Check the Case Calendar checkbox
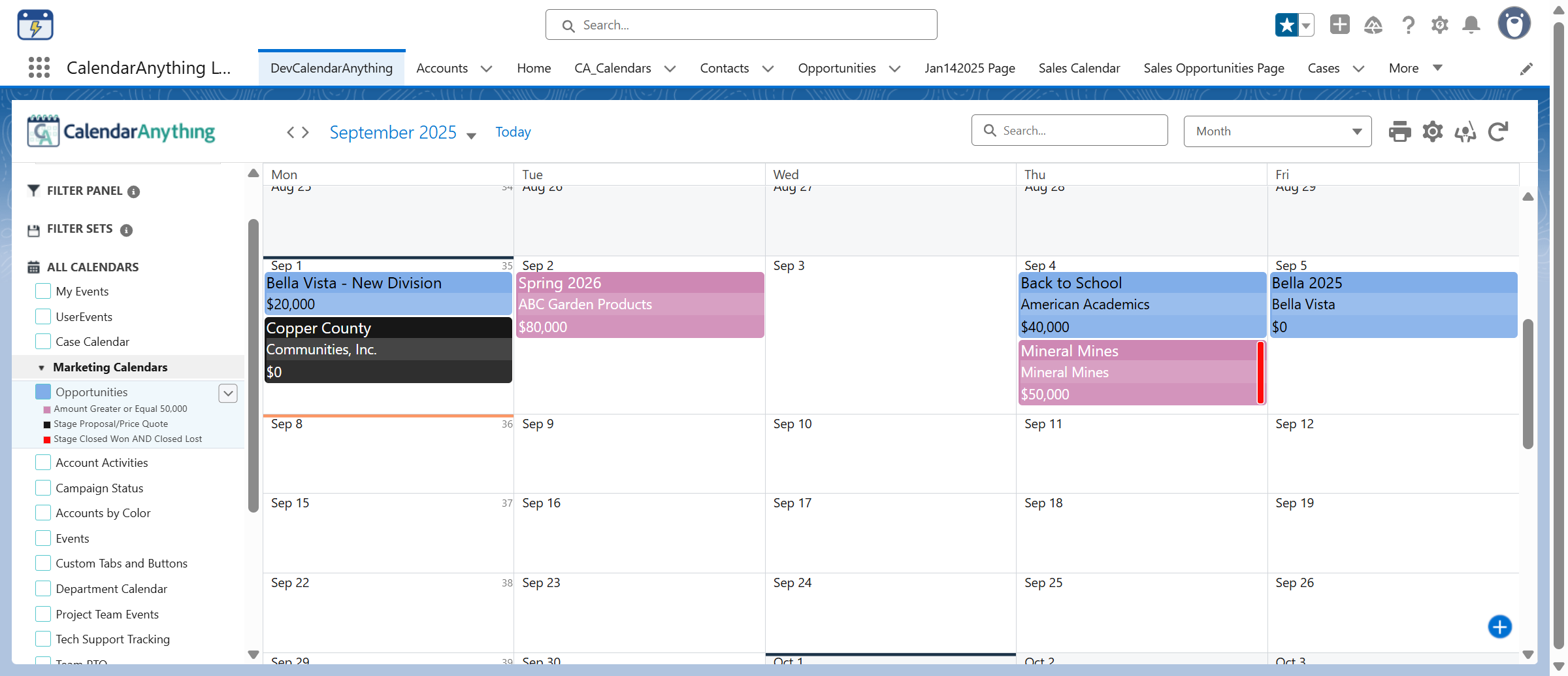 tap(43, 341)
